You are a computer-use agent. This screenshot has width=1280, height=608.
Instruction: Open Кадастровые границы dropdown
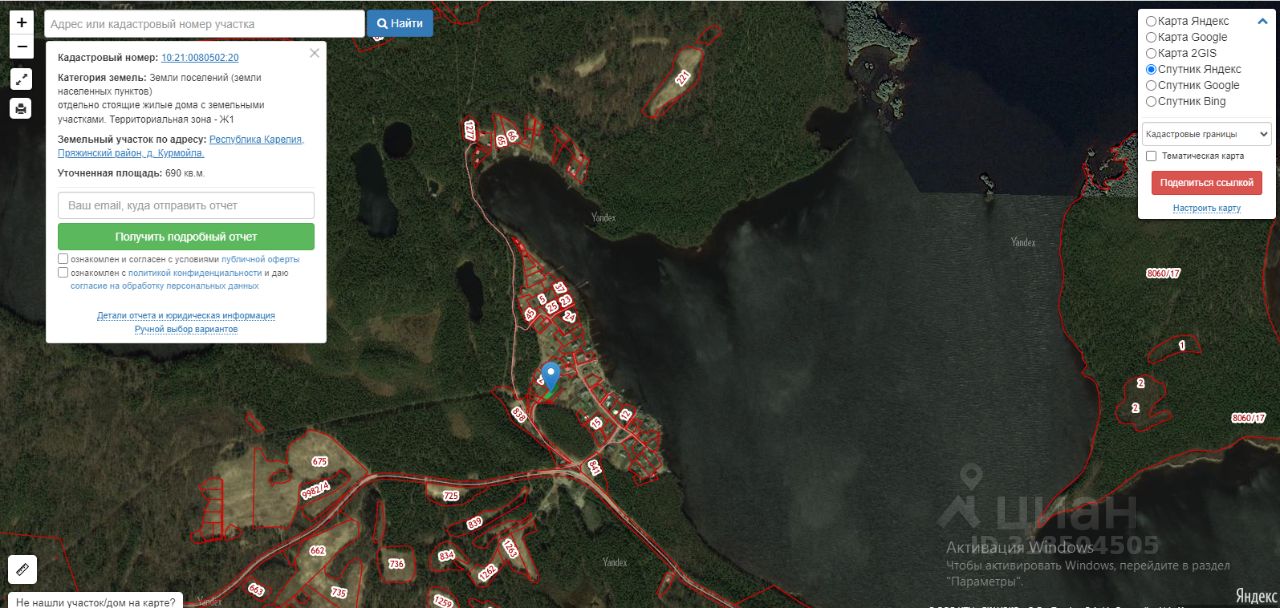pyautogui.click(x=1207, y=133)
